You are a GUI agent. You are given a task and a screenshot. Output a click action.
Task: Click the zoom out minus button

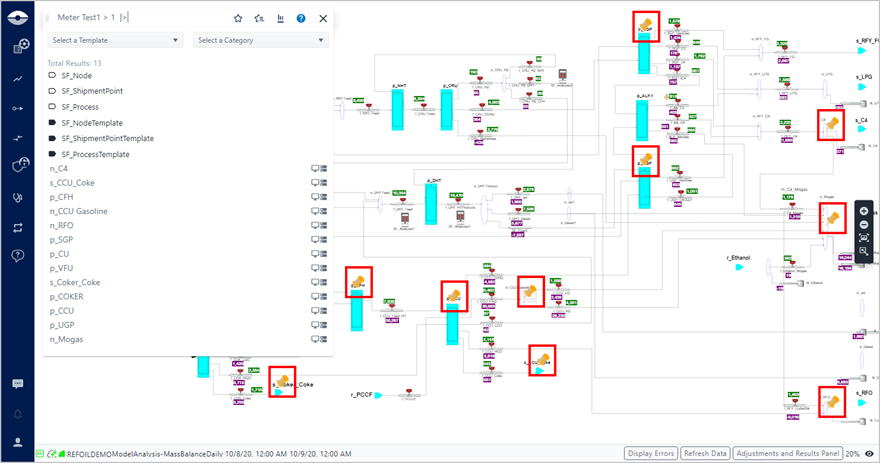click(x=863, y=224)
